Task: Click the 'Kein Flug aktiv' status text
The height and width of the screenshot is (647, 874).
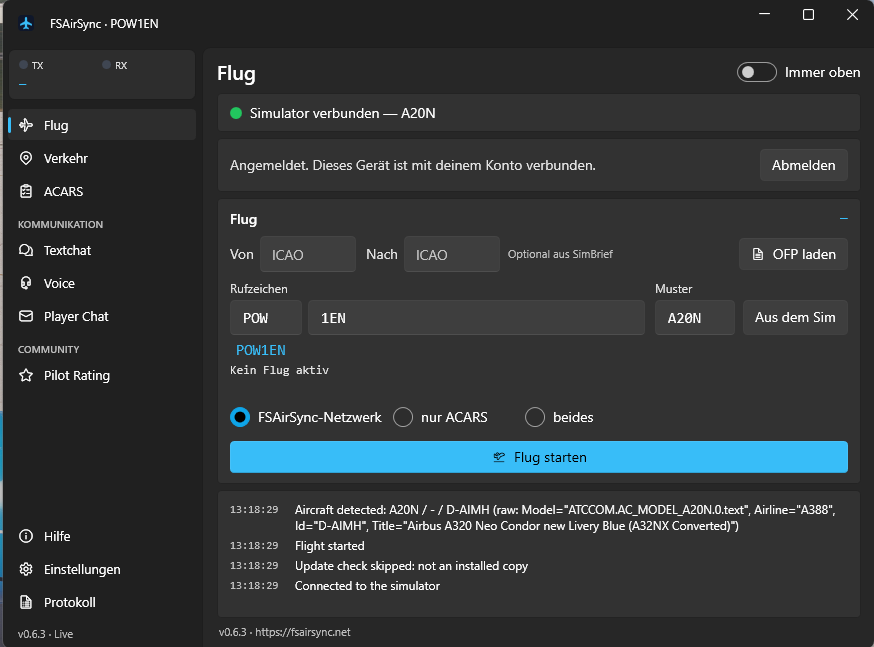Action: pos(279,370)
